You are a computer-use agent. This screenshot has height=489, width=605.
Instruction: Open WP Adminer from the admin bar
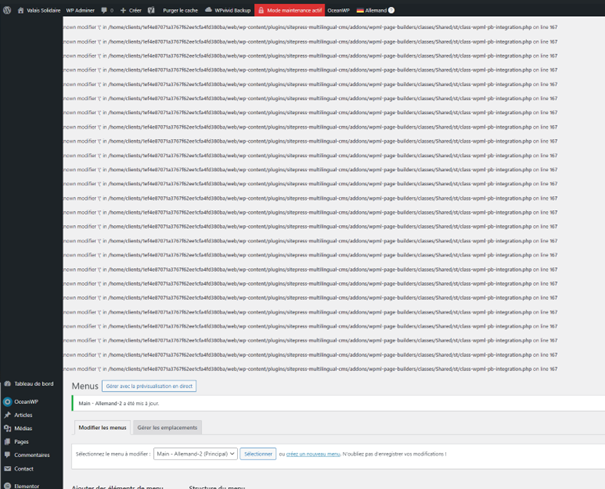pyautogui.click(x=80, y=10)
